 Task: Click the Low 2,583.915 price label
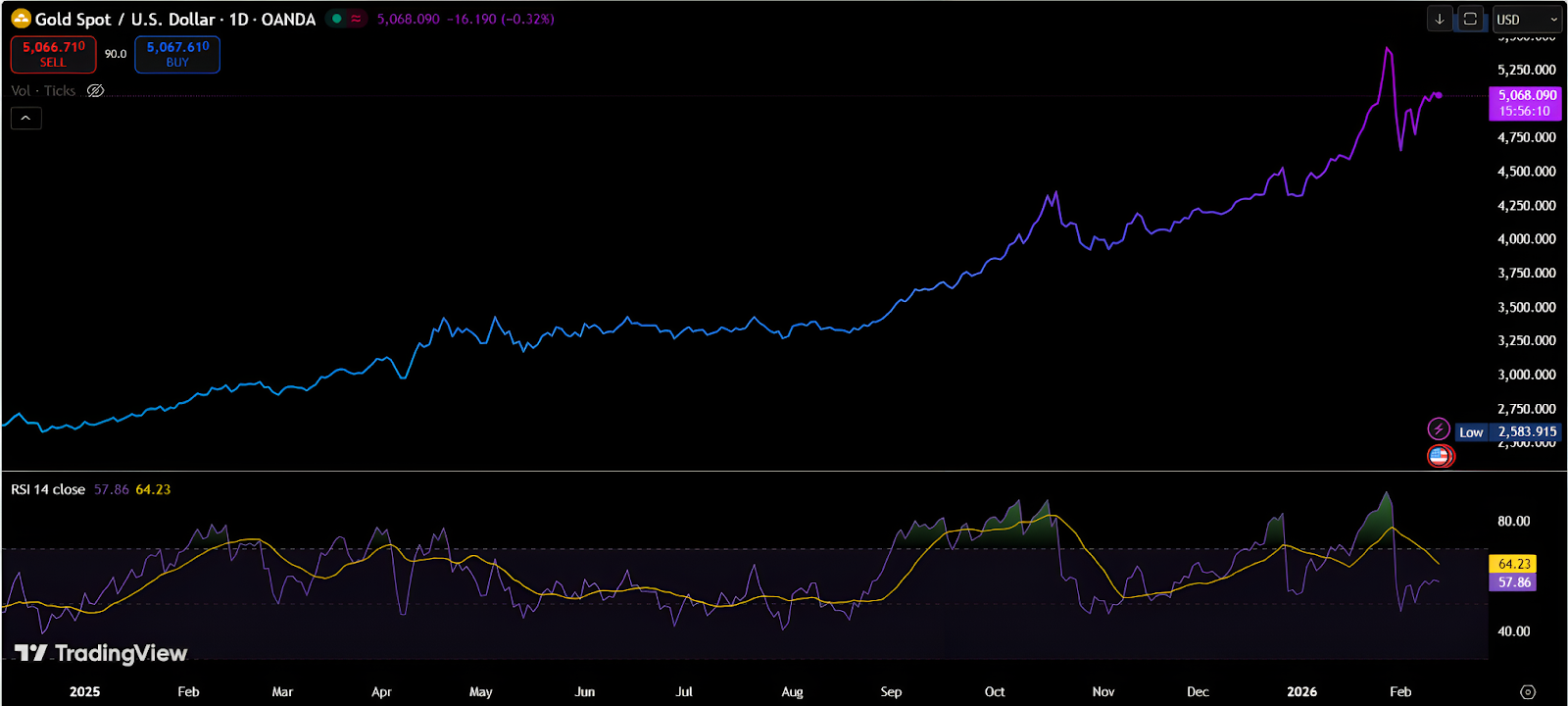[1507, 431]
